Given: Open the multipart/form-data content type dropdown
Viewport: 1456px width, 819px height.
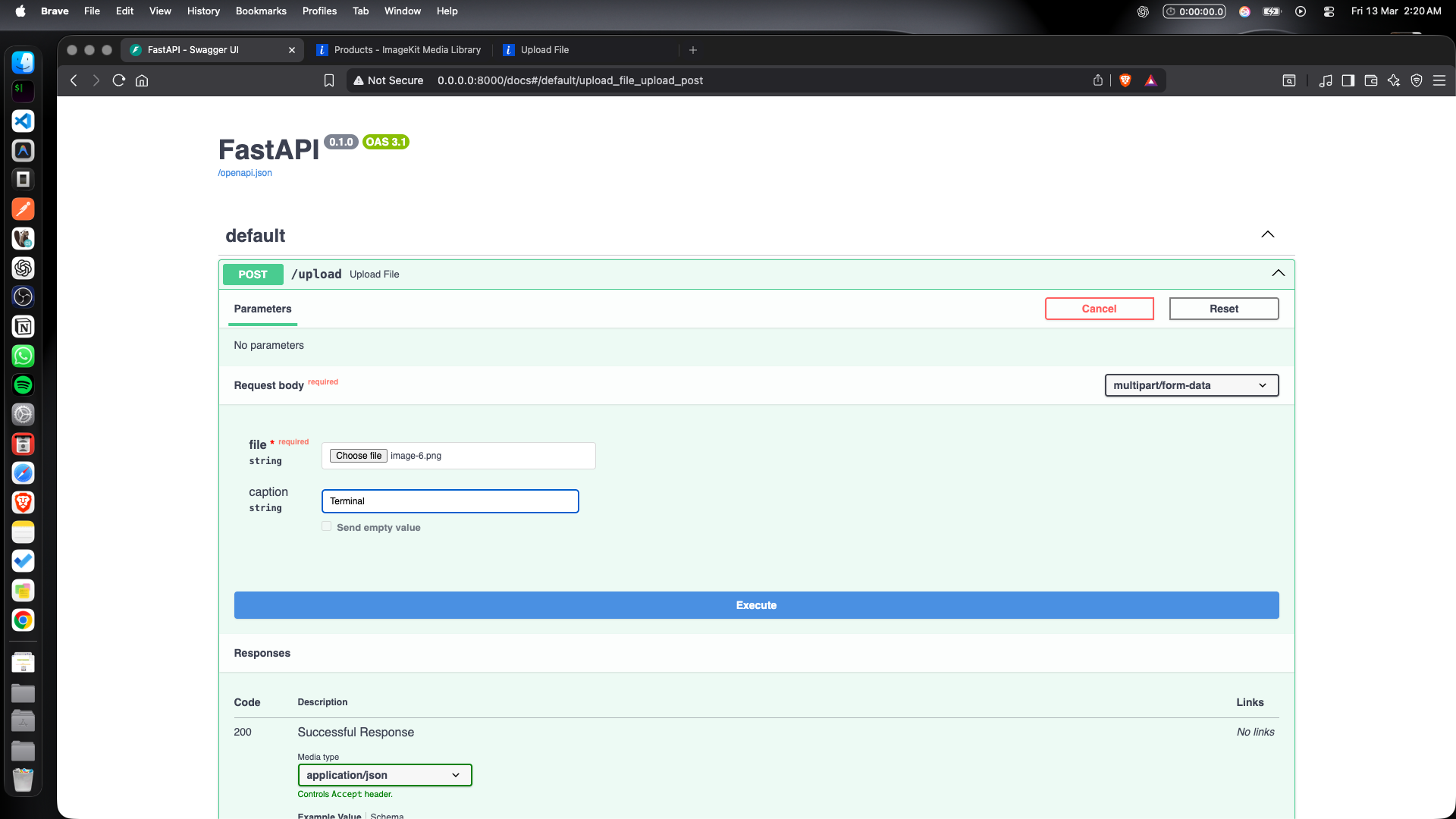Looking at the screenshot, I should (x=1191, y=385).
